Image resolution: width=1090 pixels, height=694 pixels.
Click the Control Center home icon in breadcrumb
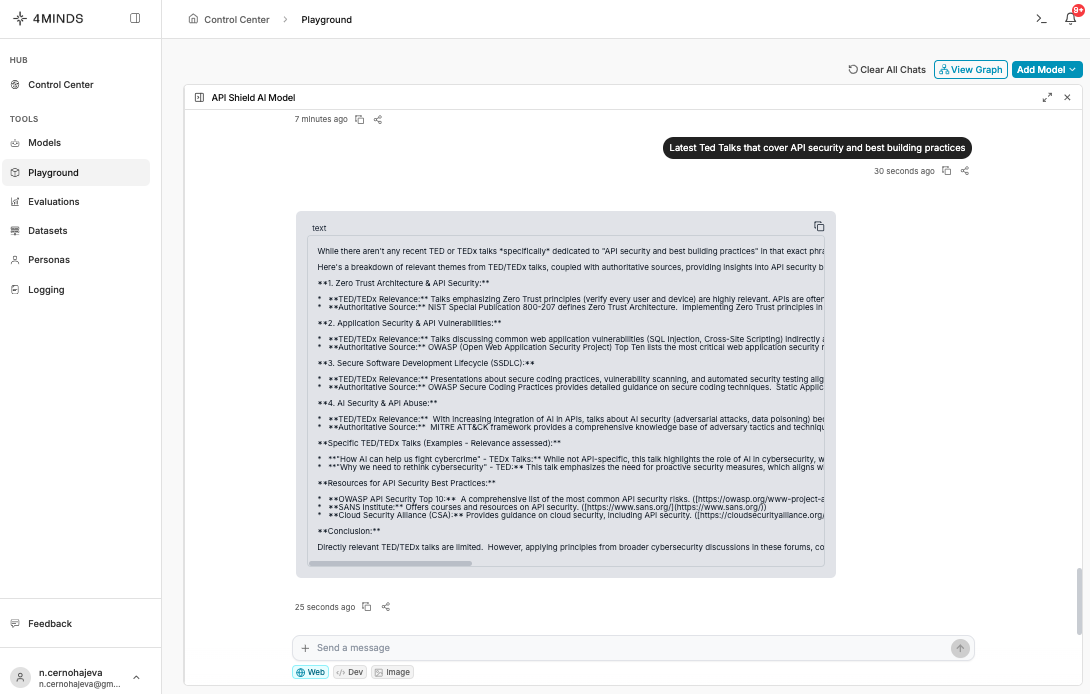coord(193,19)
